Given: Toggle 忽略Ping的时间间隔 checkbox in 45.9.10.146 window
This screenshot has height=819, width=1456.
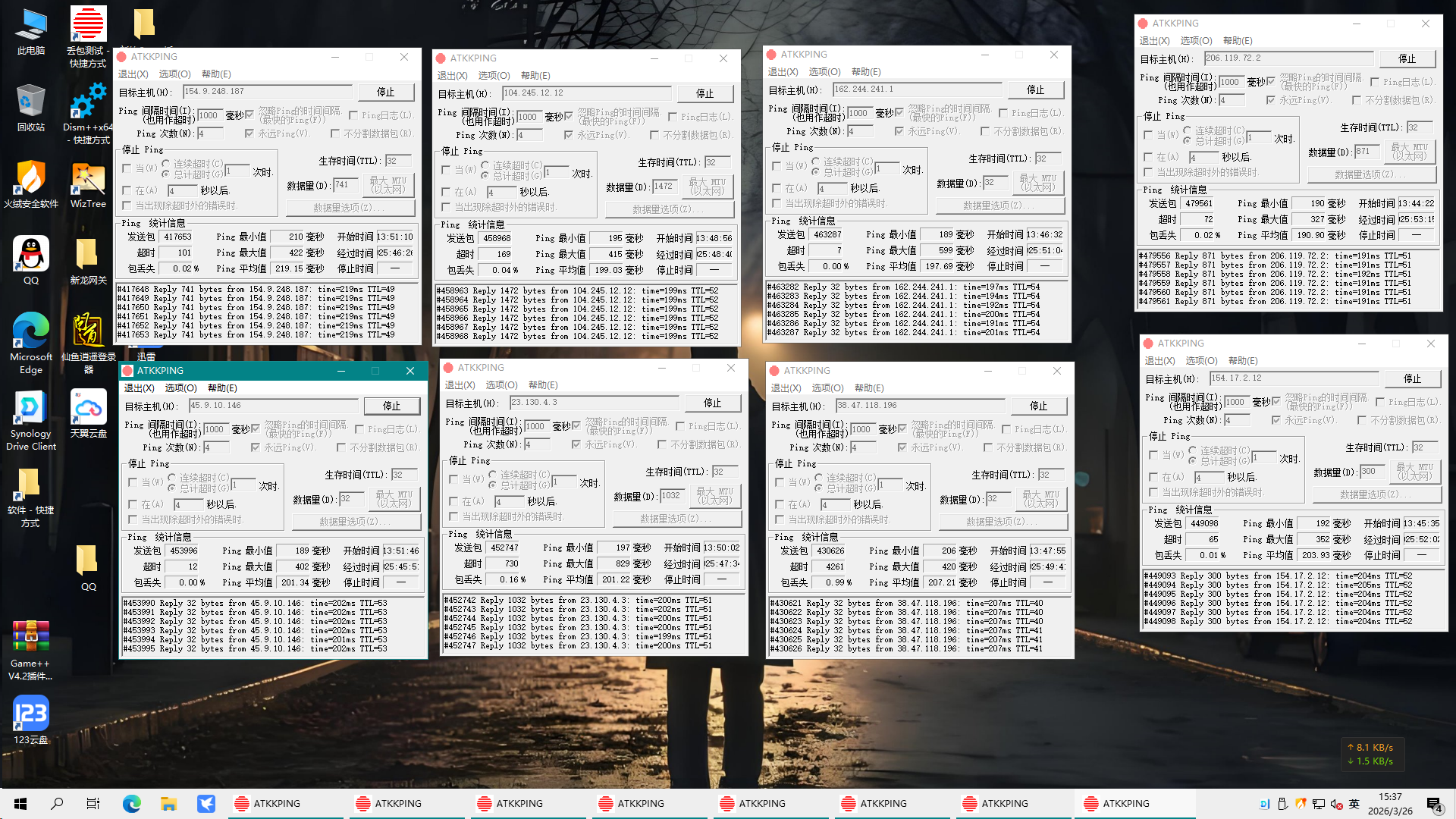Looking at the screenshot, I should coord(256,429).
